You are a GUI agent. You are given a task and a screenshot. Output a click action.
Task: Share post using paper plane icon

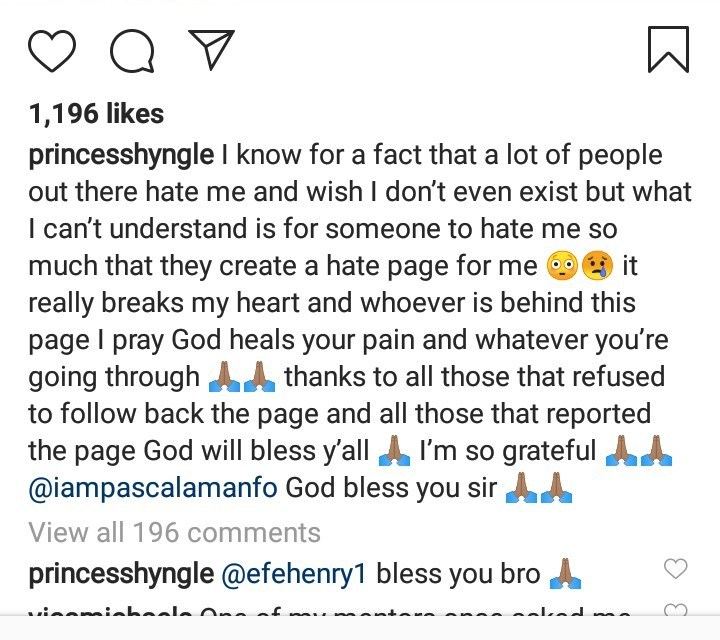[x=211, y=49]
